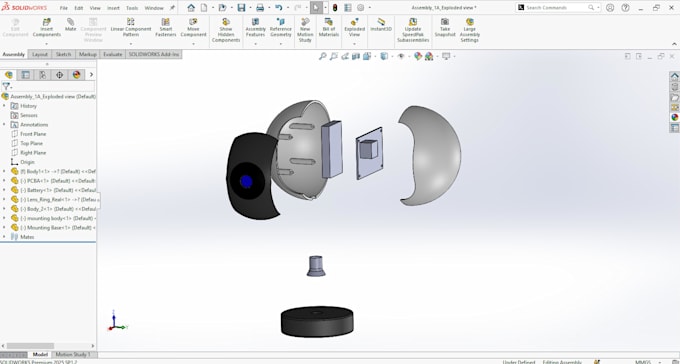Screen dimensions: 680x364
Task: Switch to the SOLIDWORKS Add-Ins tab
Action: click(x=154, y=54)
